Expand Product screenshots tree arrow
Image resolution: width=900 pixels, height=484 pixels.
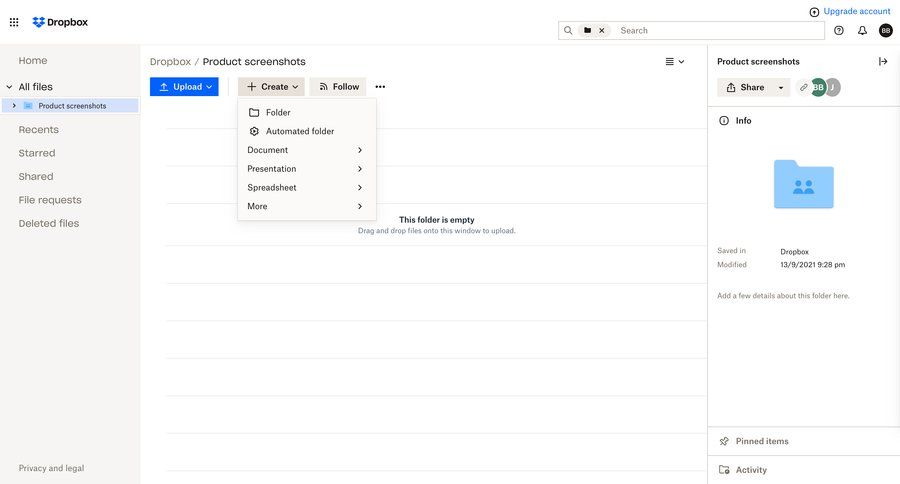[14, 106]
